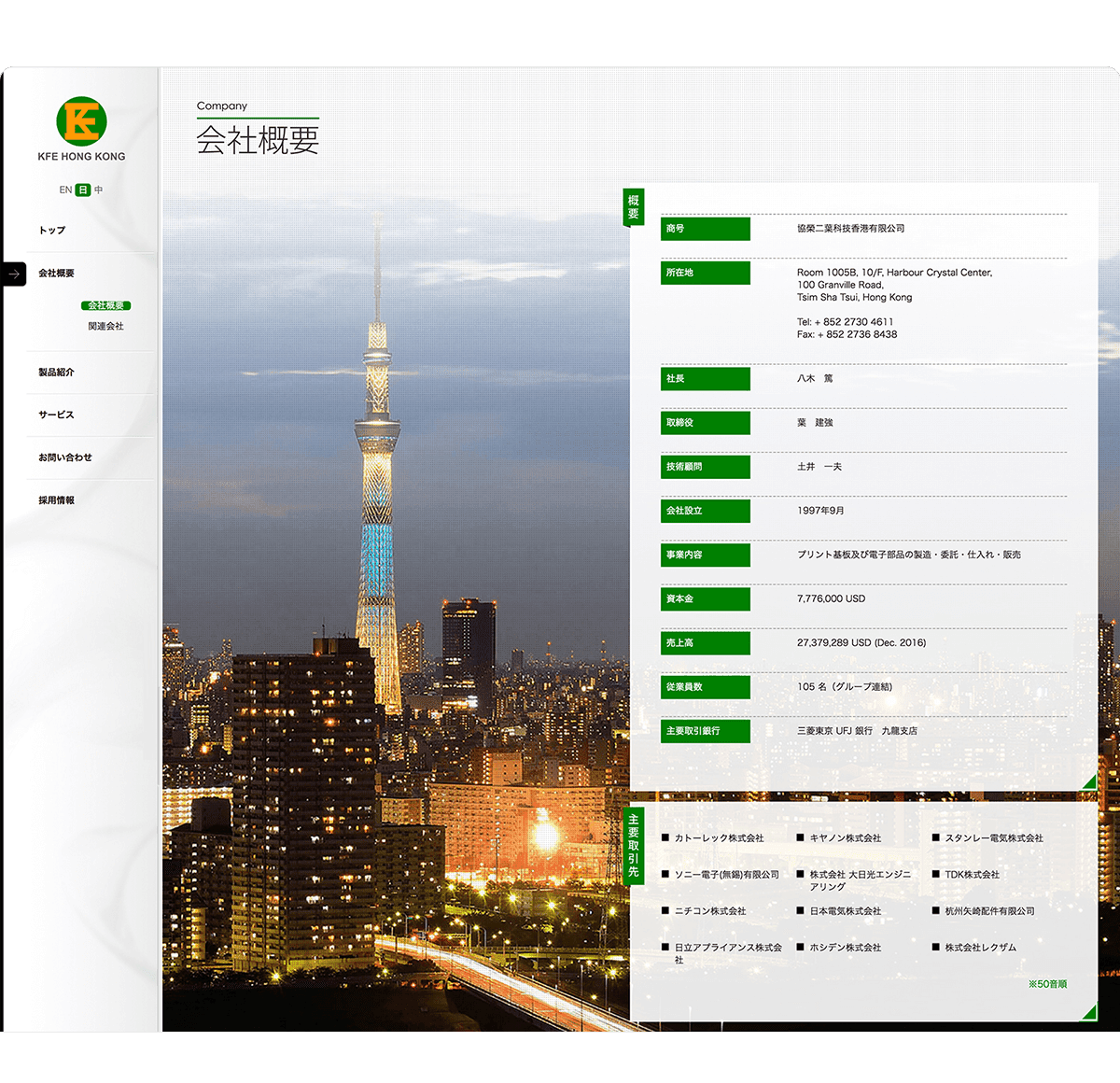Expand the 会社概要 navigation section
Screen dimensions: 1120x1083
(x=57, y=274)
